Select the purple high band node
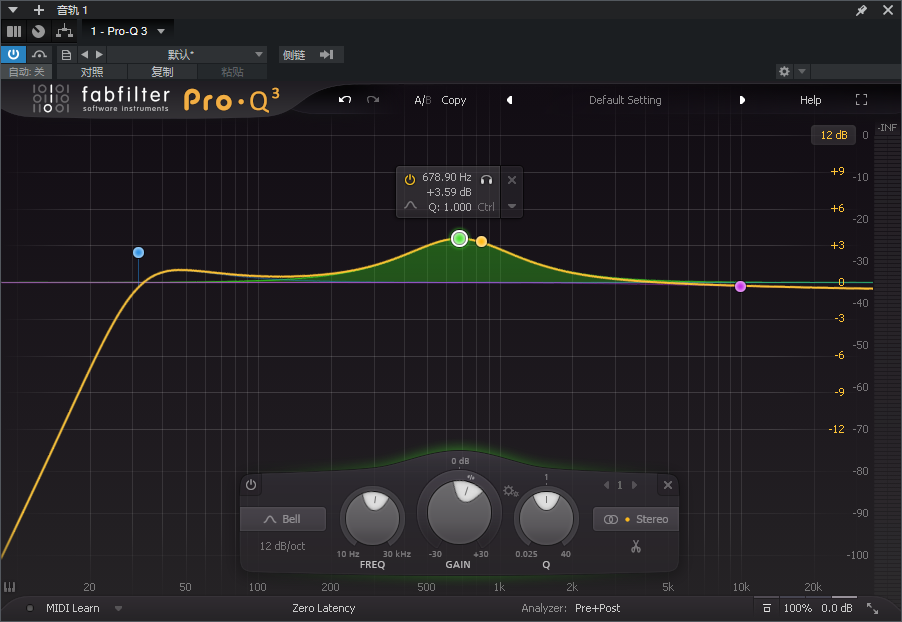The width and height of the screenshot is (902, 622). [x=740, y=287]
